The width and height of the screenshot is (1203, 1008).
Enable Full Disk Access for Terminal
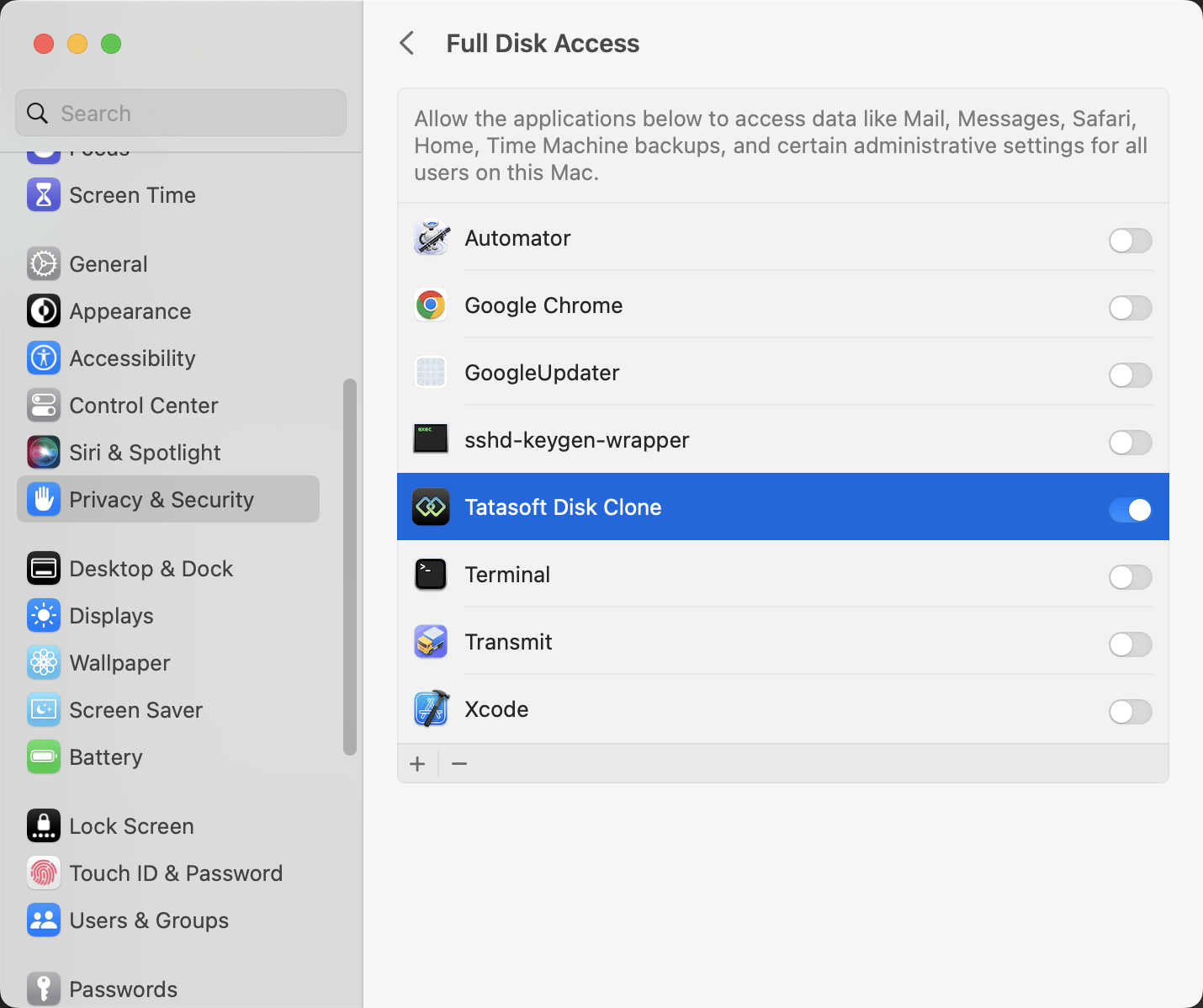(x=1131, y=577)
